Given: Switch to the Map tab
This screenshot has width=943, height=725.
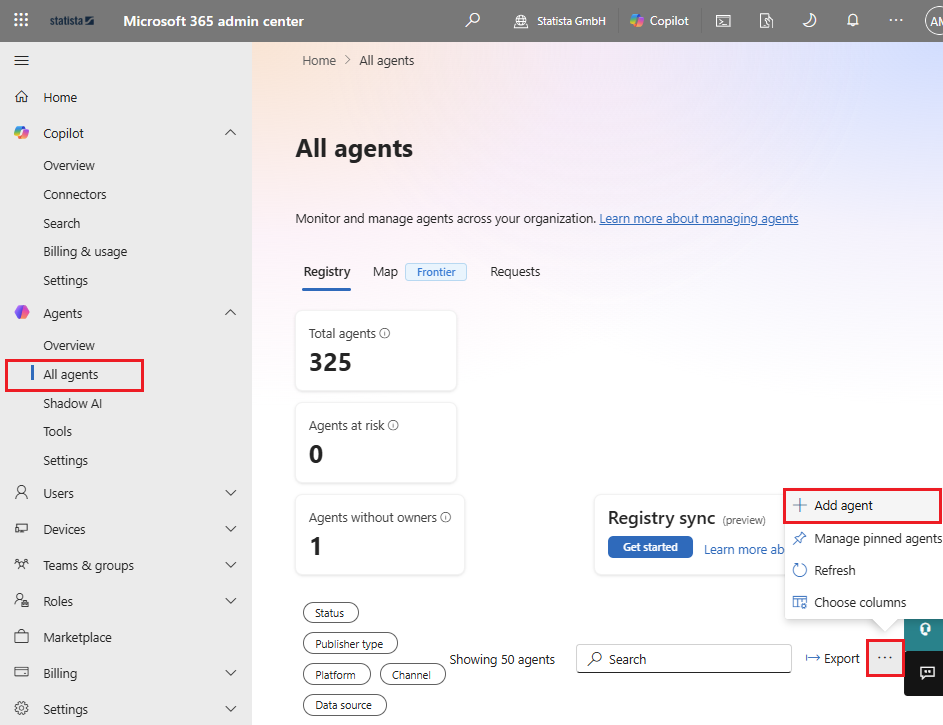Looking at the screenshot, I should (x=385, y=272).
